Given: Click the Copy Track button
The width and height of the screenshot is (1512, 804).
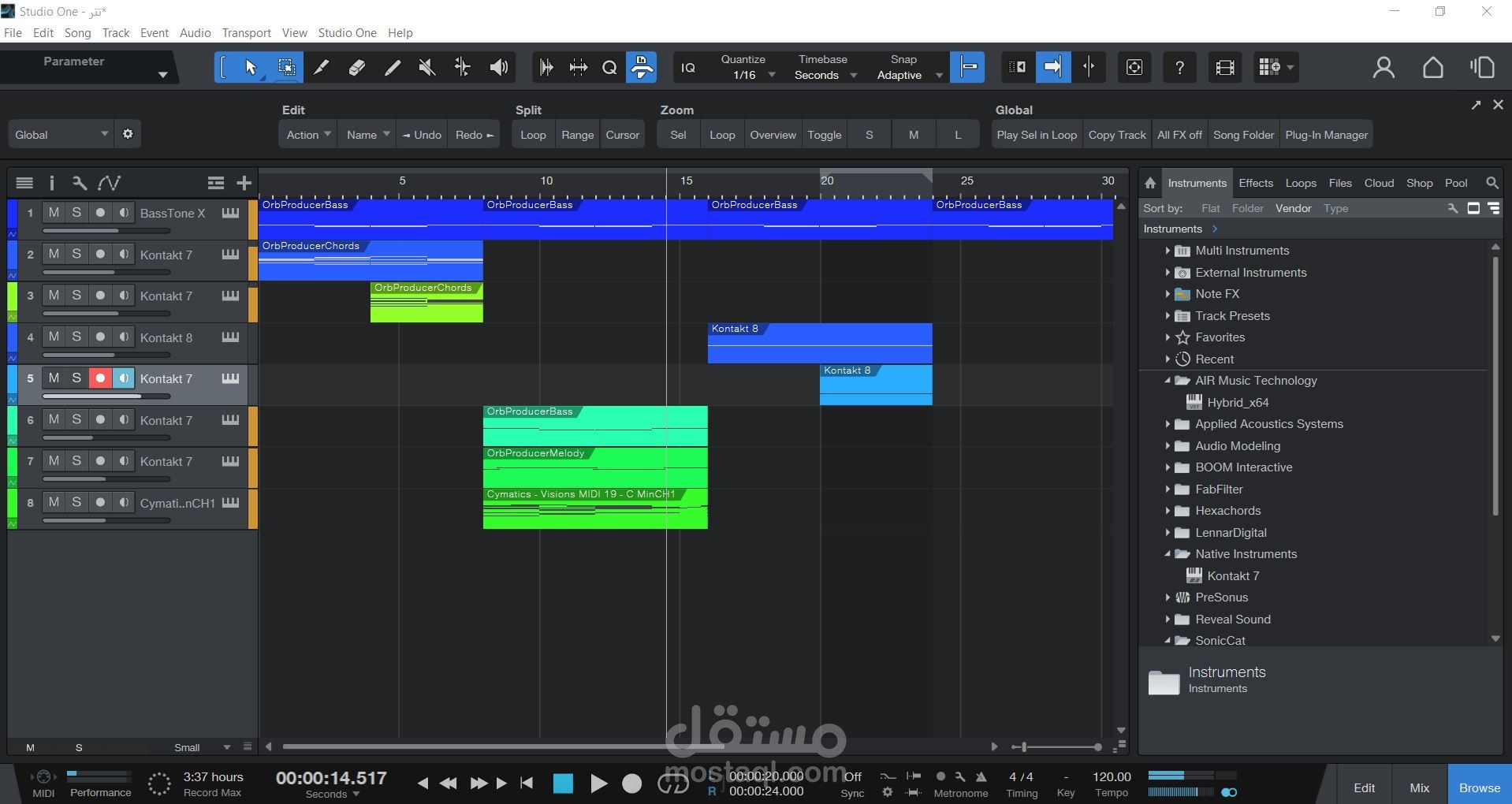Looking at the screenshot, I should pyautogui.click(x=1117, y=134).
